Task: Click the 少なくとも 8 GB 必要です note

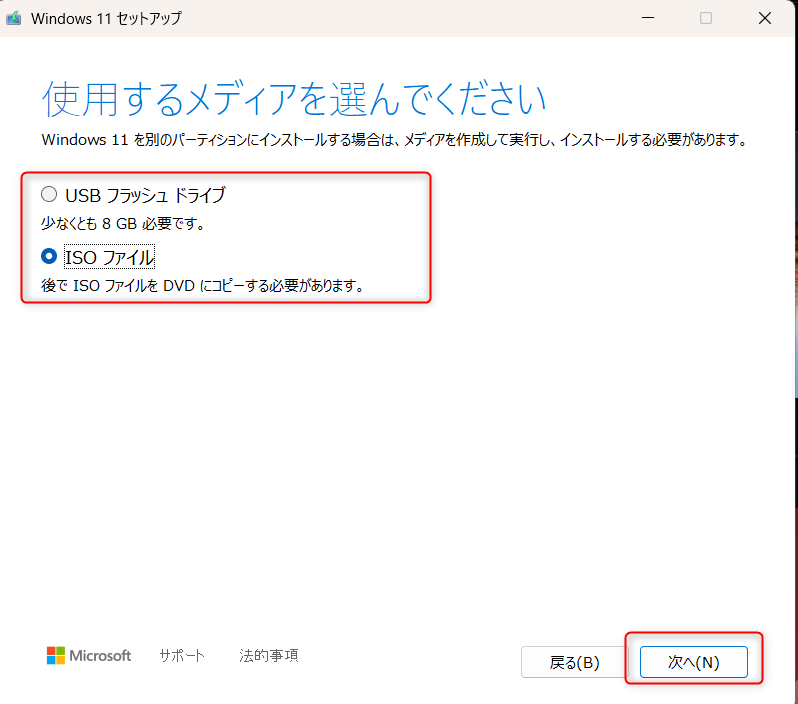Action: pos(123,223)
